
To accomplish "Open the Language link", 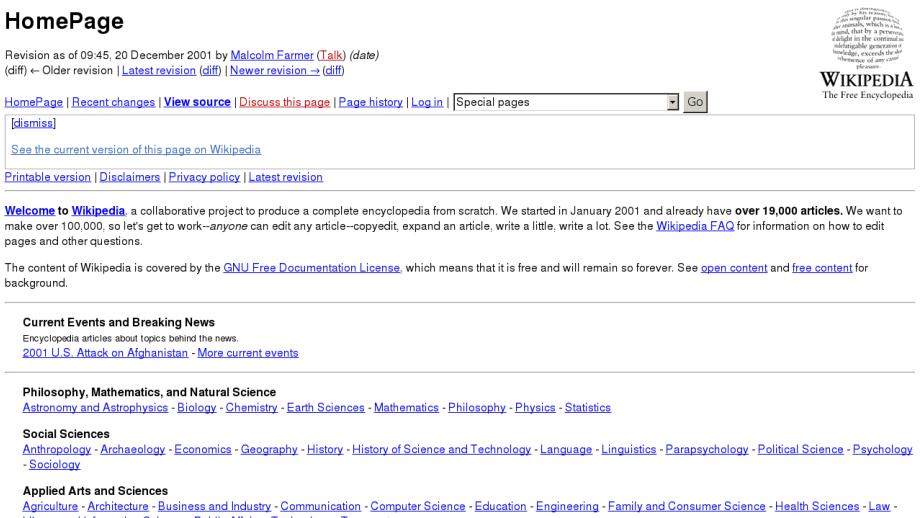I will pyautogui.click(x=566, y=449).
